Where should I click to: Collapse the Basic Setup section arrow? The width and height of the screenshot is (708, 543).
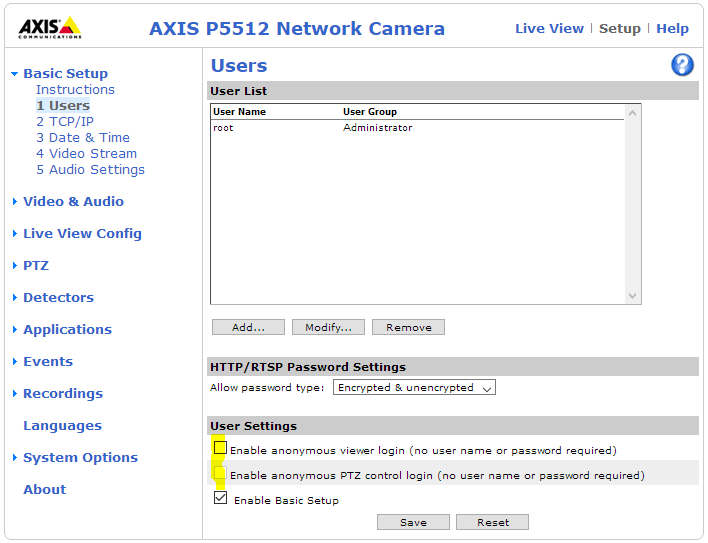click(14, 74)
